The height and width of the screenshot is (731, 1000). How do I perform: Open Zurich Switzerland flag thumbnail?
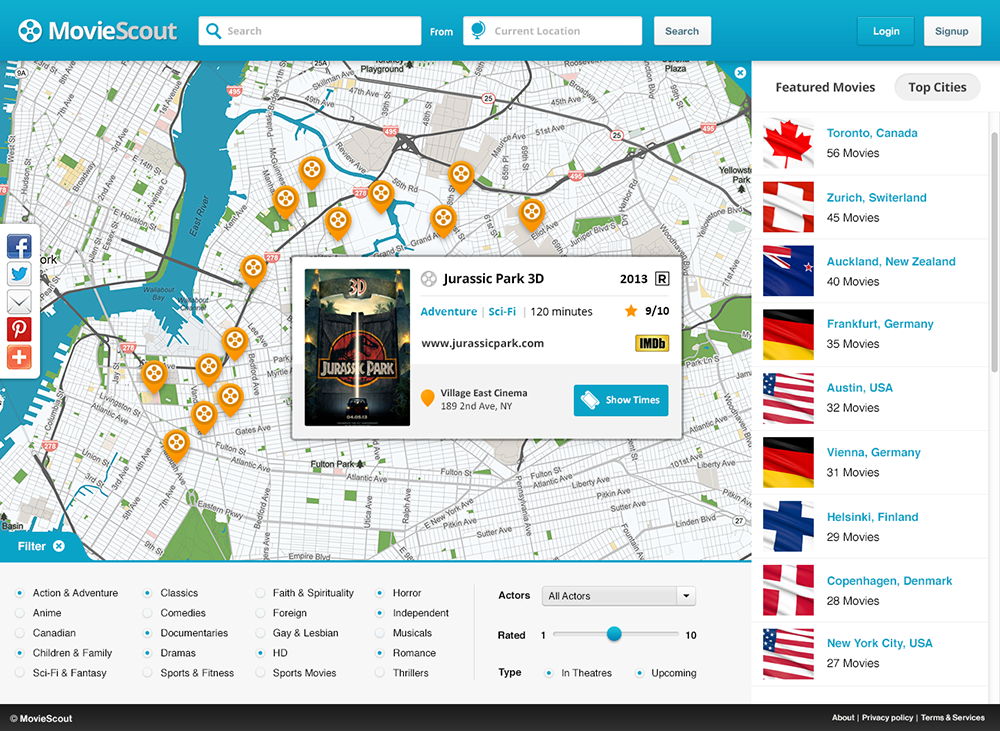(x=788, y=207)
